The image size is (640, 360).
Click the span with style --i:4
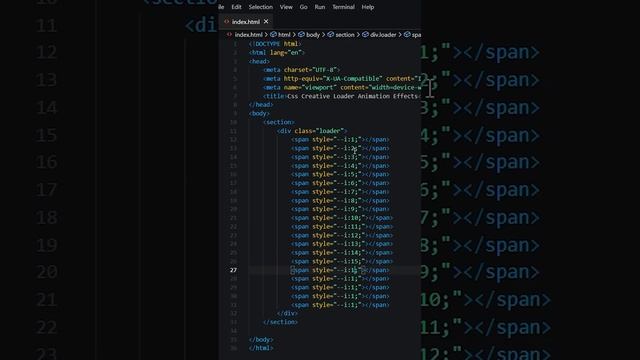pyautogui.click(x=340, y=166)
